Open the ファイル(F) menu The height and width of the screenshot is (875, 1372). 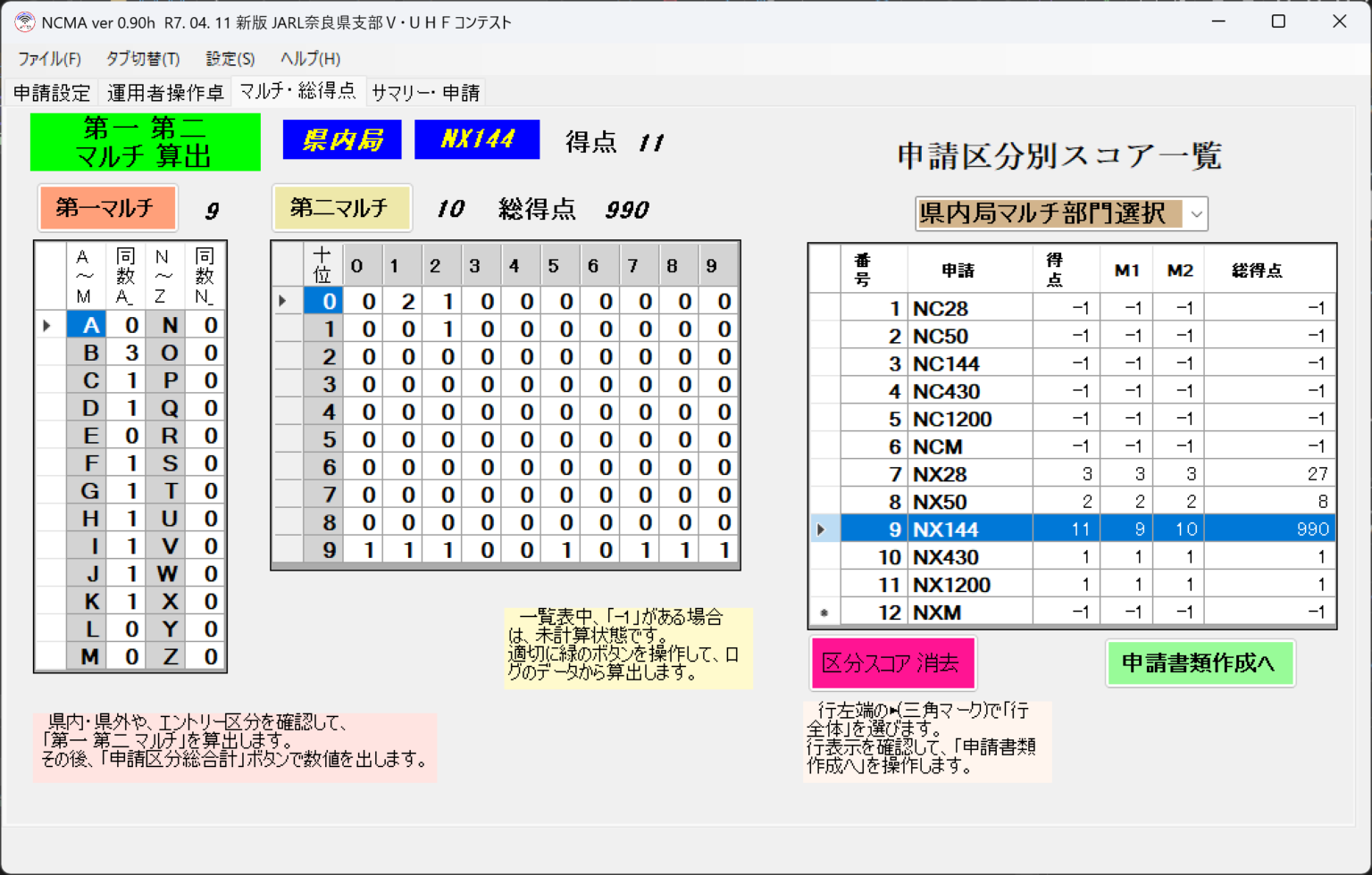(x=48, y=59)
